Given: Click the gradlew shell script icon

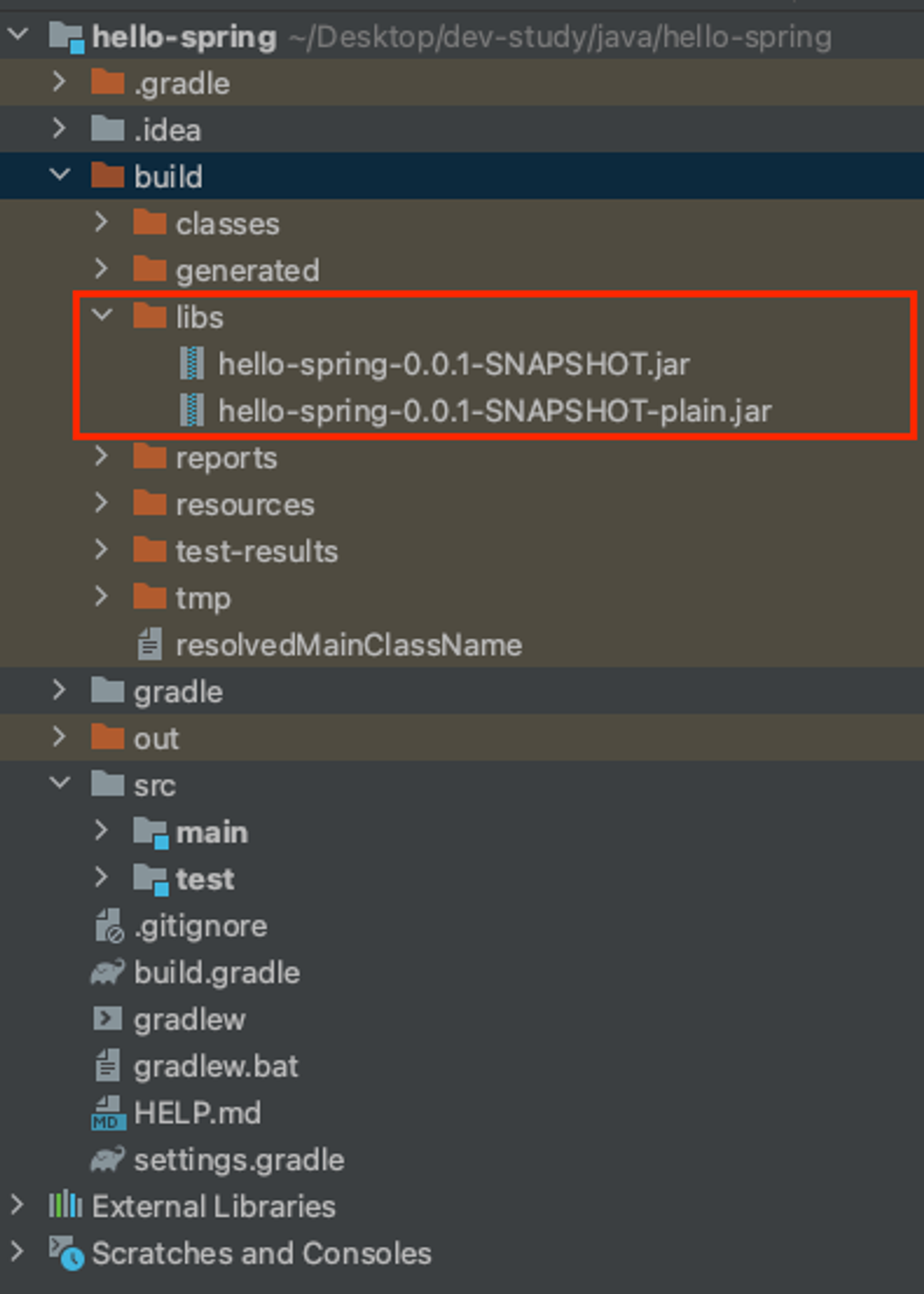Looking at the screenshot, I should pos(107,1019).
